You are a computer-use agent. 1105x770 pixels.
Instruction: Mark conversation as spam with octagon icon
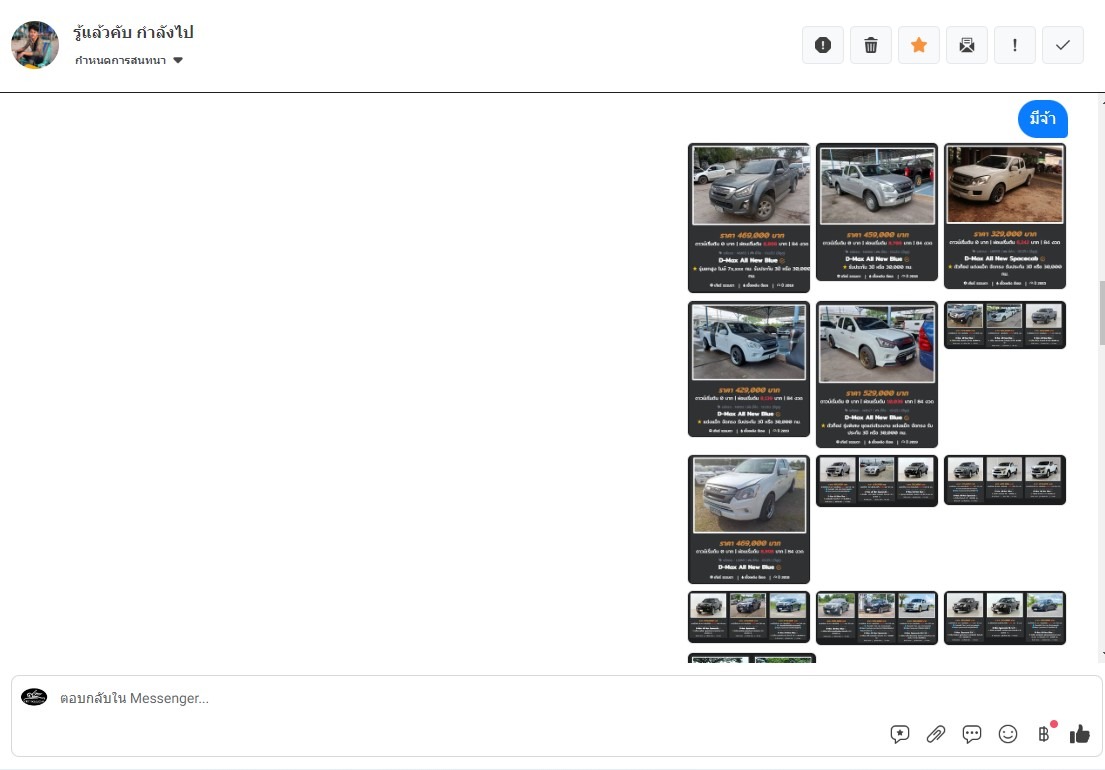823,45
